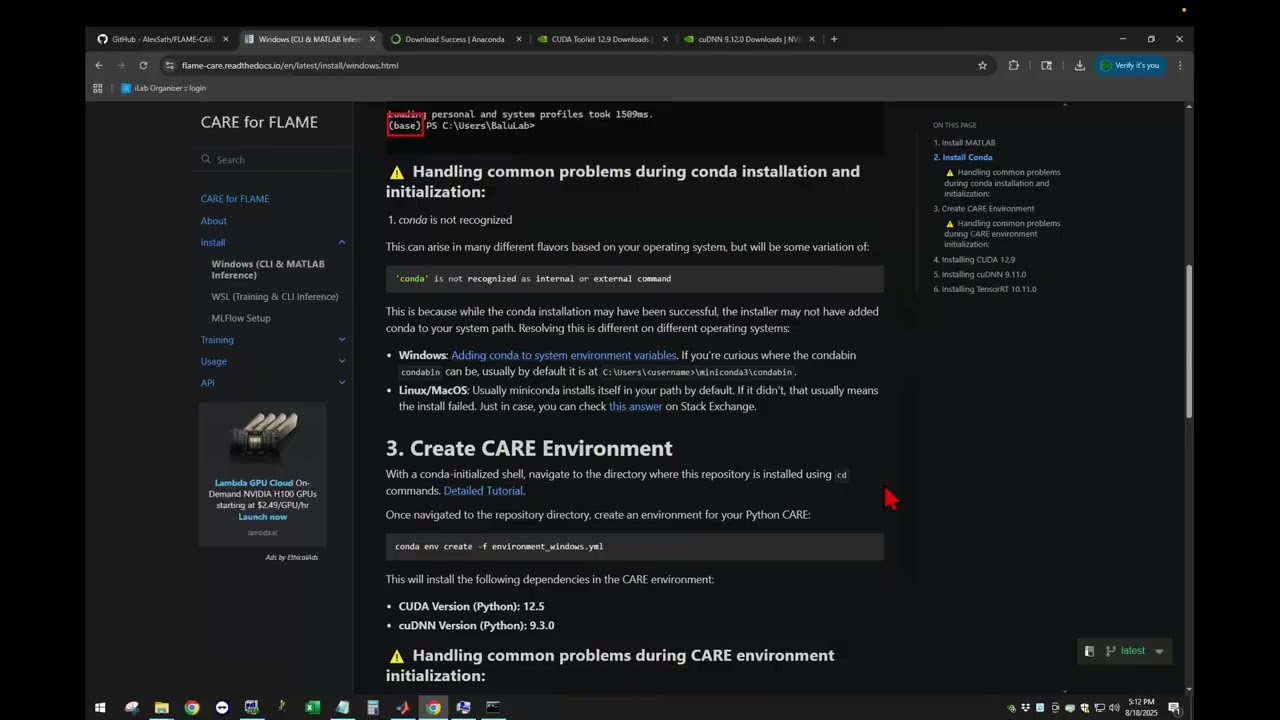1280x720 pixels.
Task: Click the Lambda GPU Cloud ad image
Action: [263, 439]
